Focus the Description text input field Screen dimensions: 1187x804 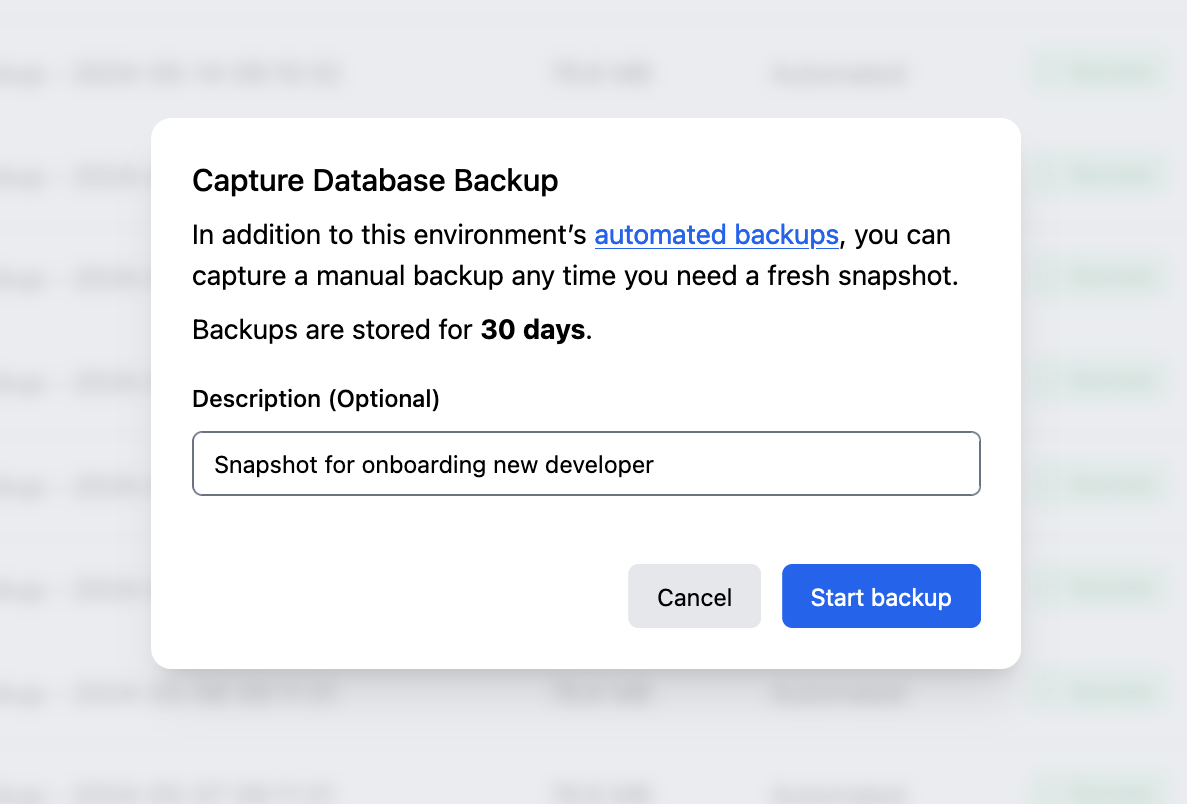point(586,463)
